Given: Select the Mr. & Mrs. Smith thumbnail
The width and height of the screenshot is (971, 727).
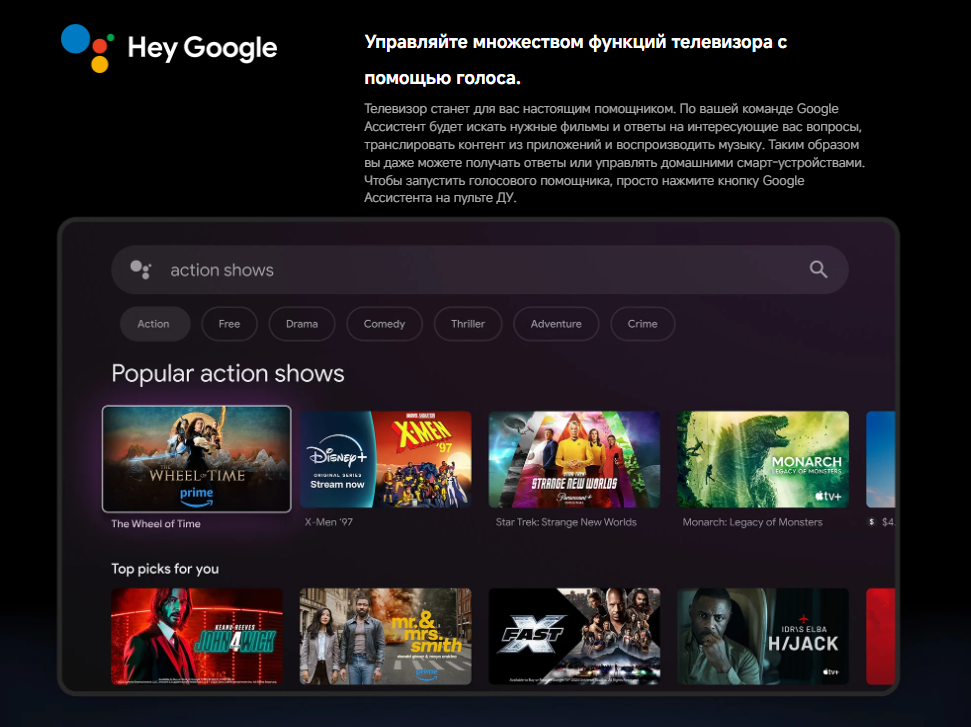Looking at the screenshot, I should tap(385, 635).
